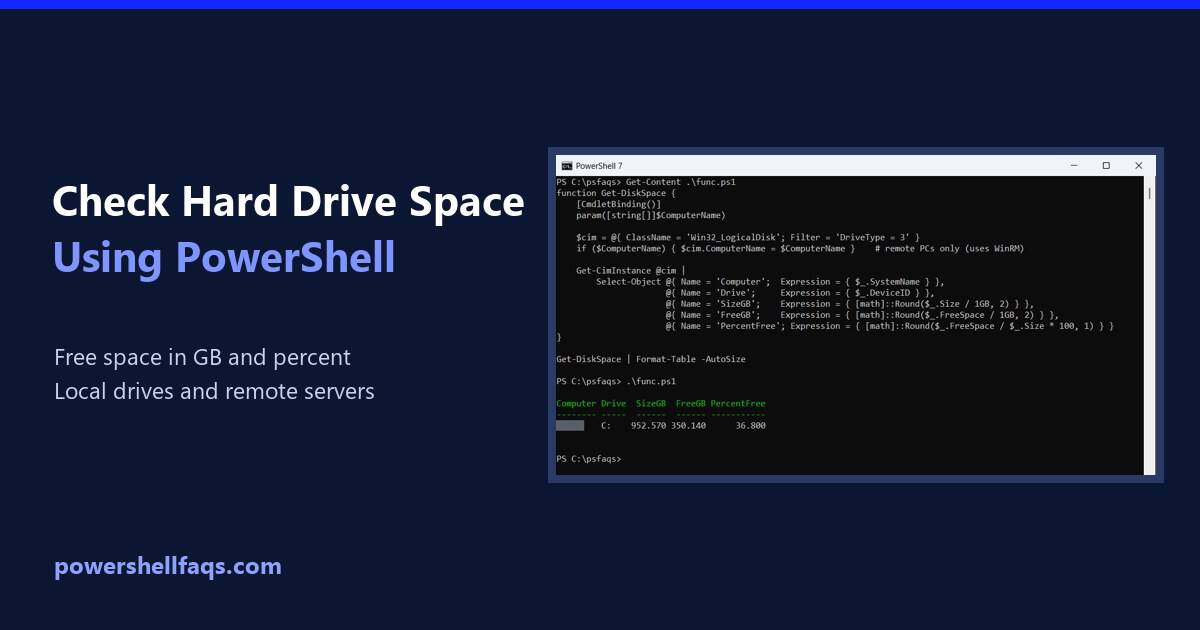The width and height of the screenshot is (1200, 630).
Task: Click the redacted computer name cell
Action: click(x=570, y=425)
